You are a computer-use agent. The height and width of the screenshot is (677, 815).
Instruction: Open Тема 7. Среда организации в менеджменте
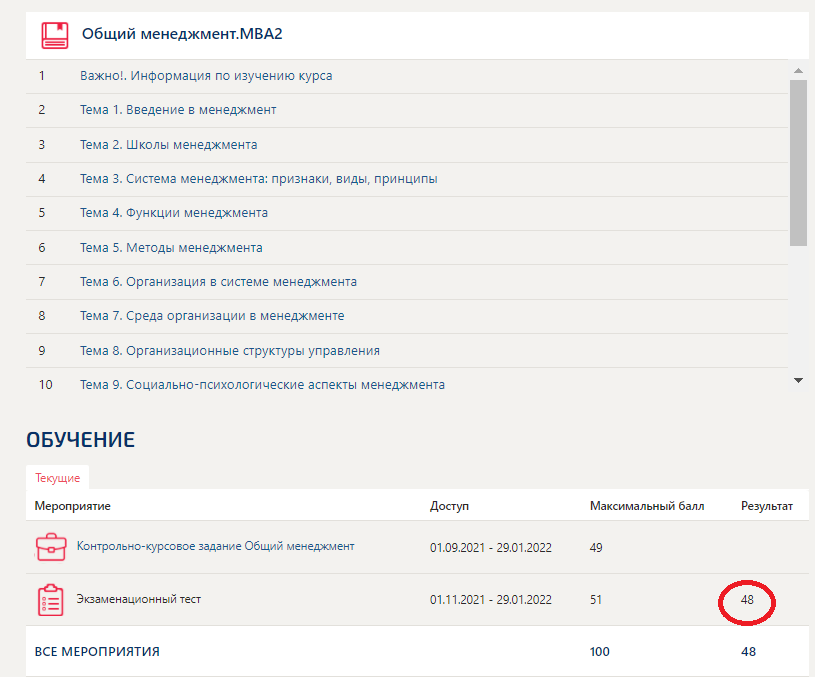pos(212,316)
